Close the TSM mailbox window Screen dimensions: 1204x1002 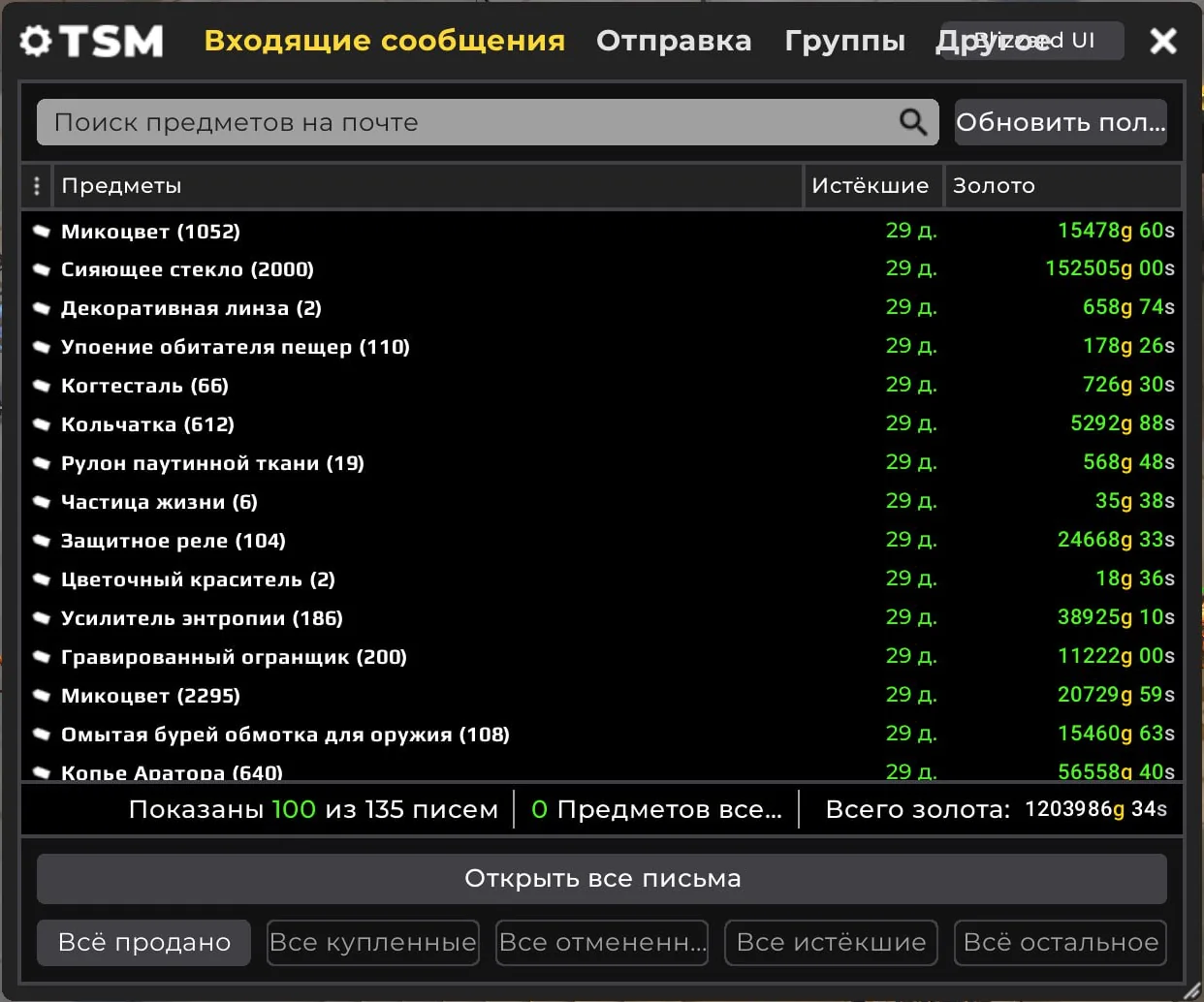pos(1162,41)
